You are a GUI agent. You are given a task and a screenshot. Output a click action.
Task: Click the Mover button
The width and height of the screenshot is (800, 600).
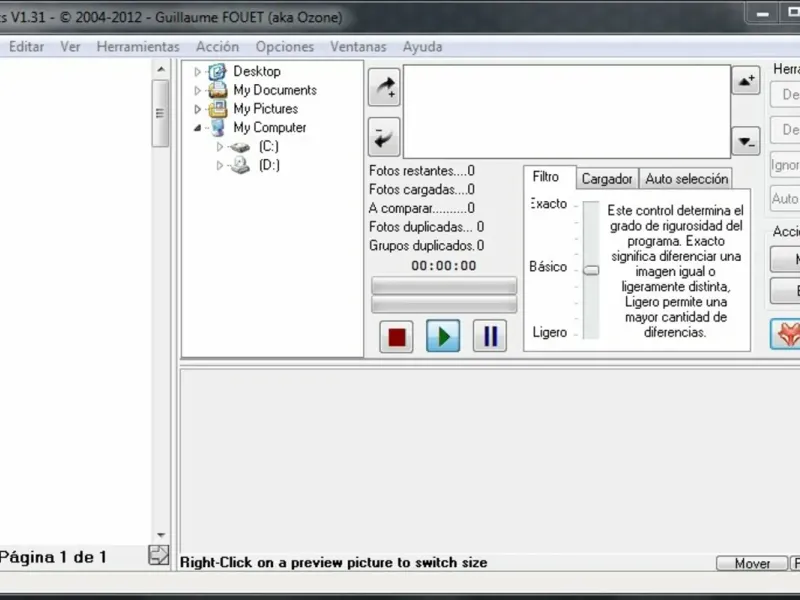click(x=752, y=563)
